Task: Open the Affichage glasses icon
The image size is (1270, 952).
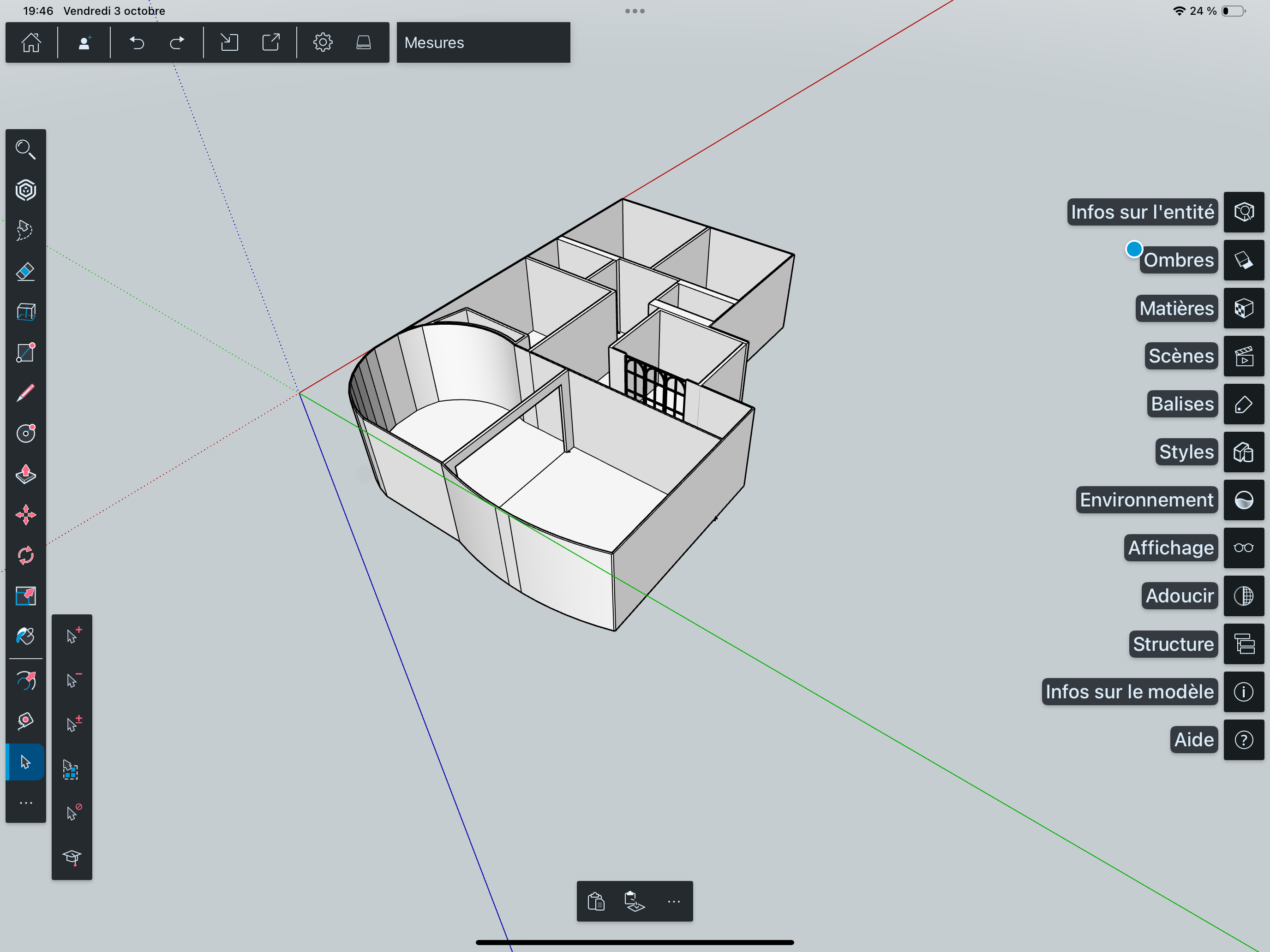Action: coord(1244,548)
